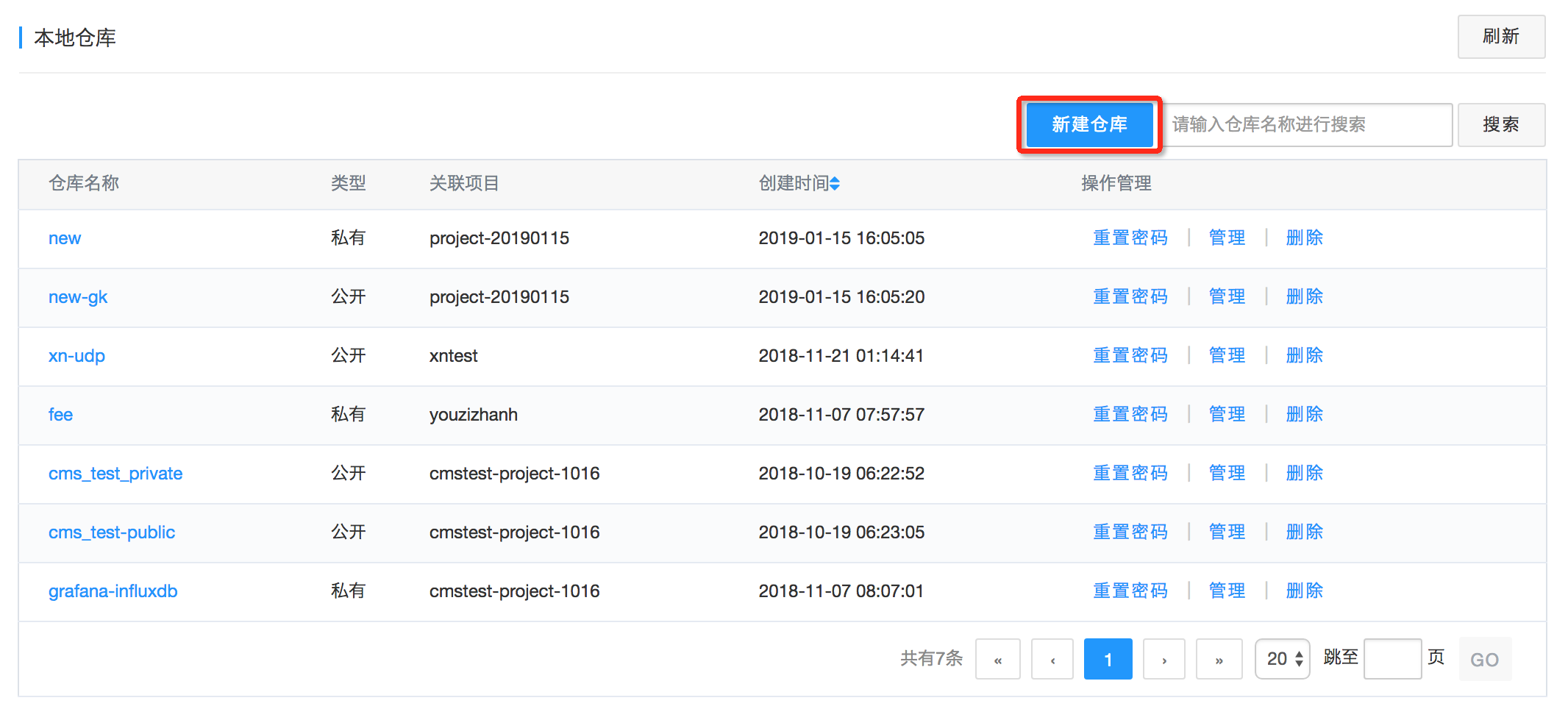Open the repository named new
The height and width of the screenshot is (706, 1568).
64,238
